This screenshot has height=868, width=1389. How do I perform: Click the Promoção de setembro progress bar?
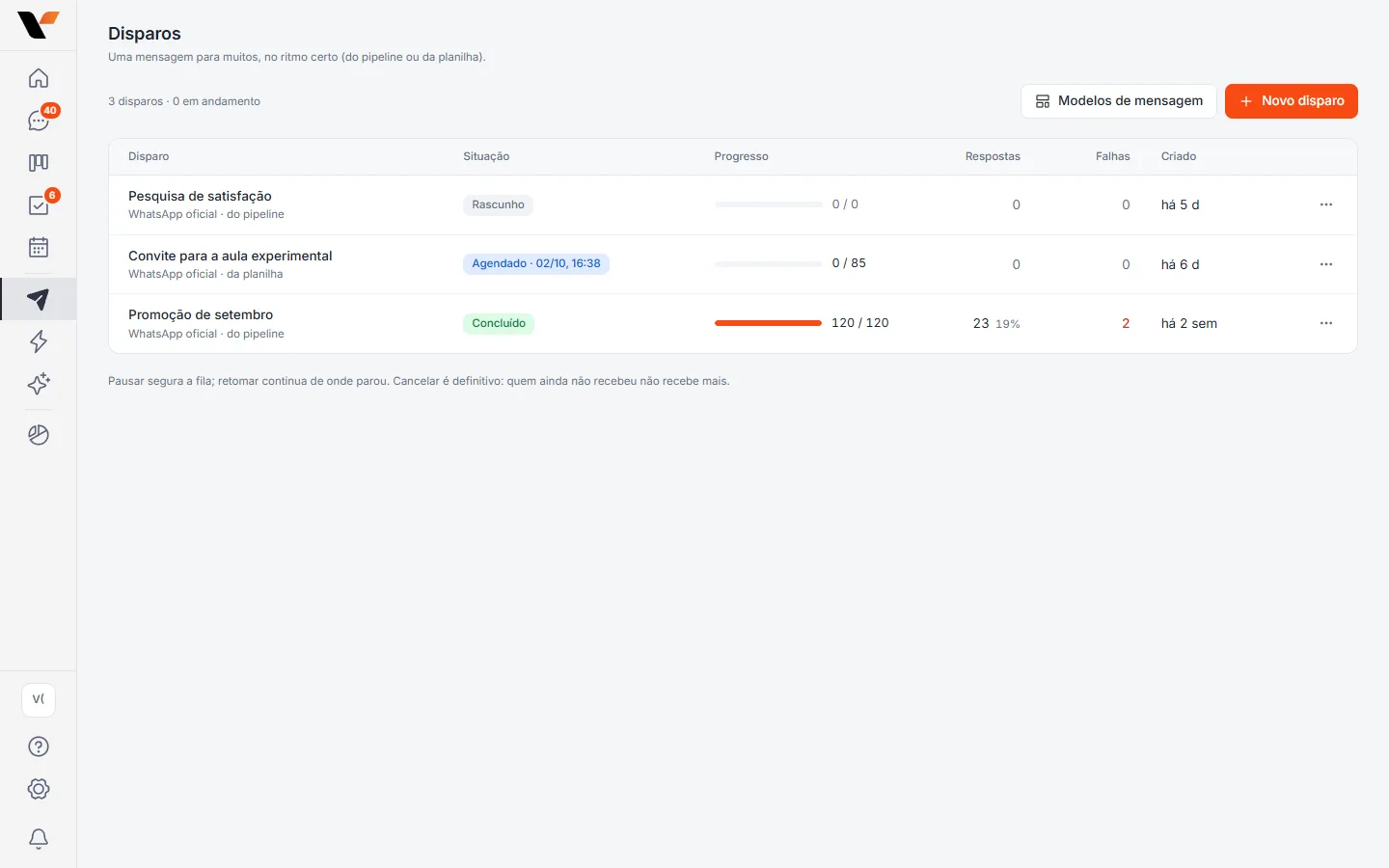(768, 323)
